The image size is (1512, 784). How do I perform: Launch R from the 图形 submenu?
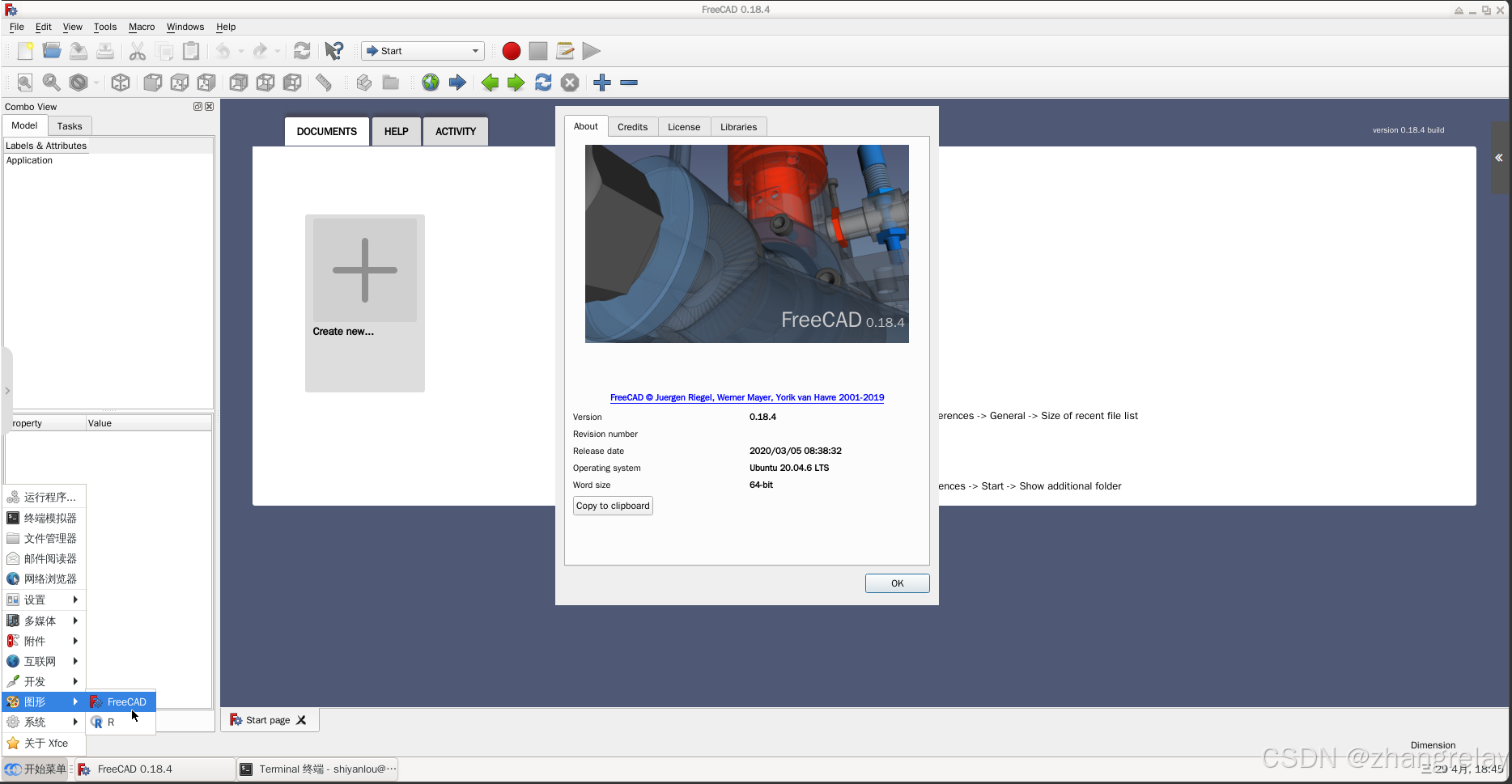(121, 722)
